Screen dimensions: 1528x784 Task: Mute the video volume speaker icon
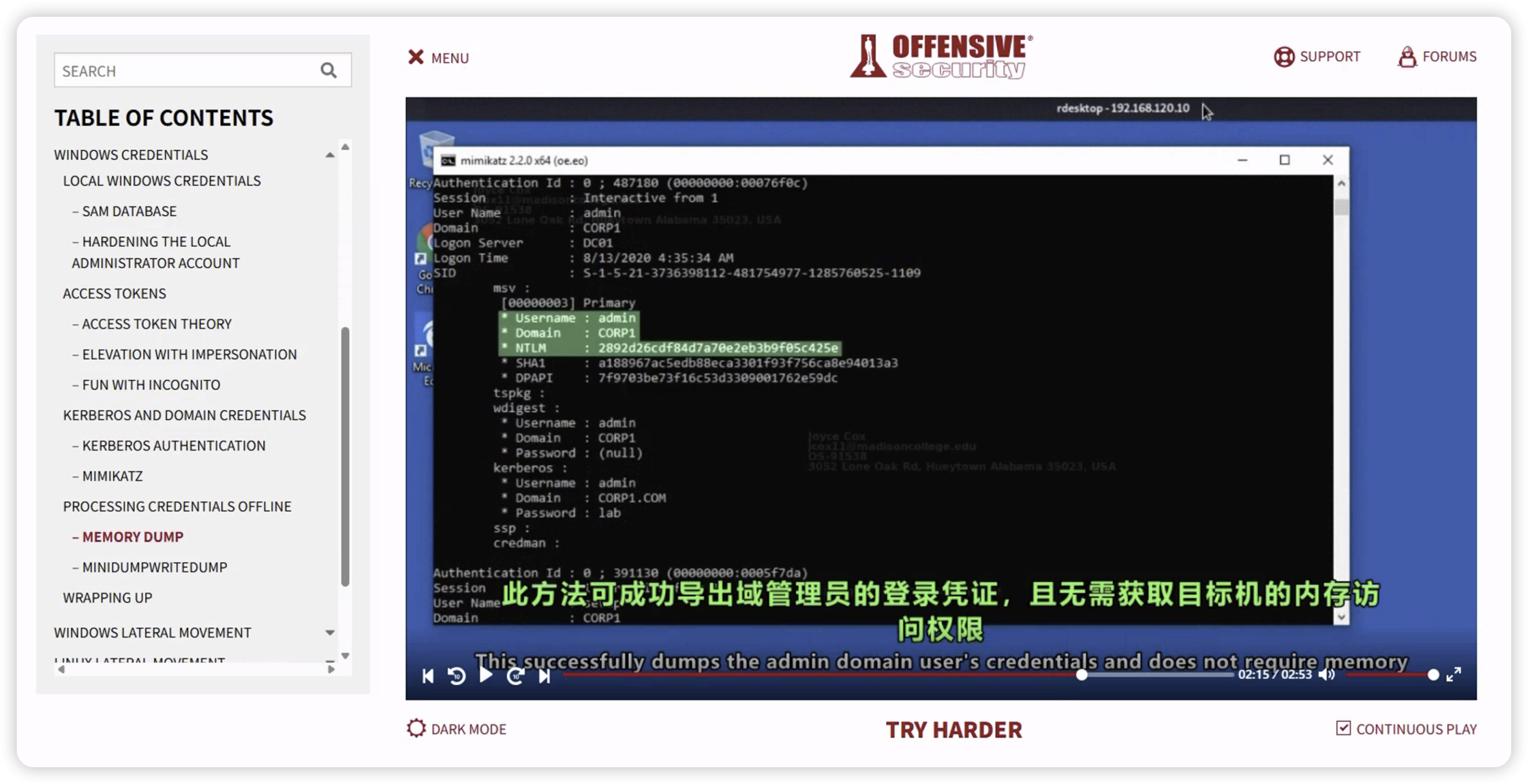(x=1326, y=674)
